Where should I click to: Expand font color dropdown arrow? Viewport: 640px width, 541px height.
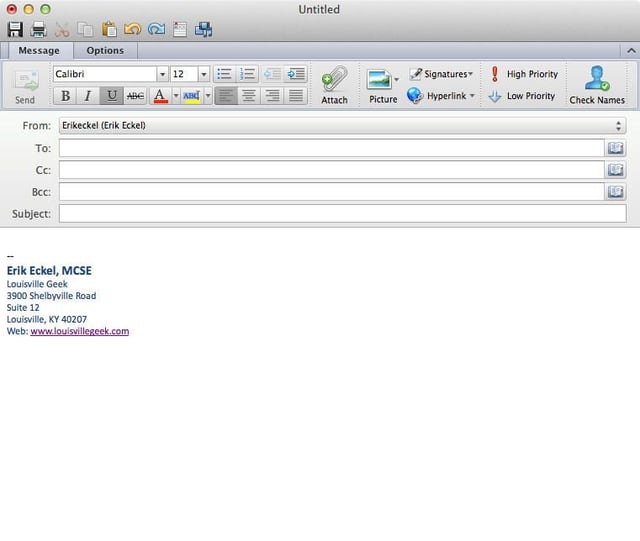(176, 96)
